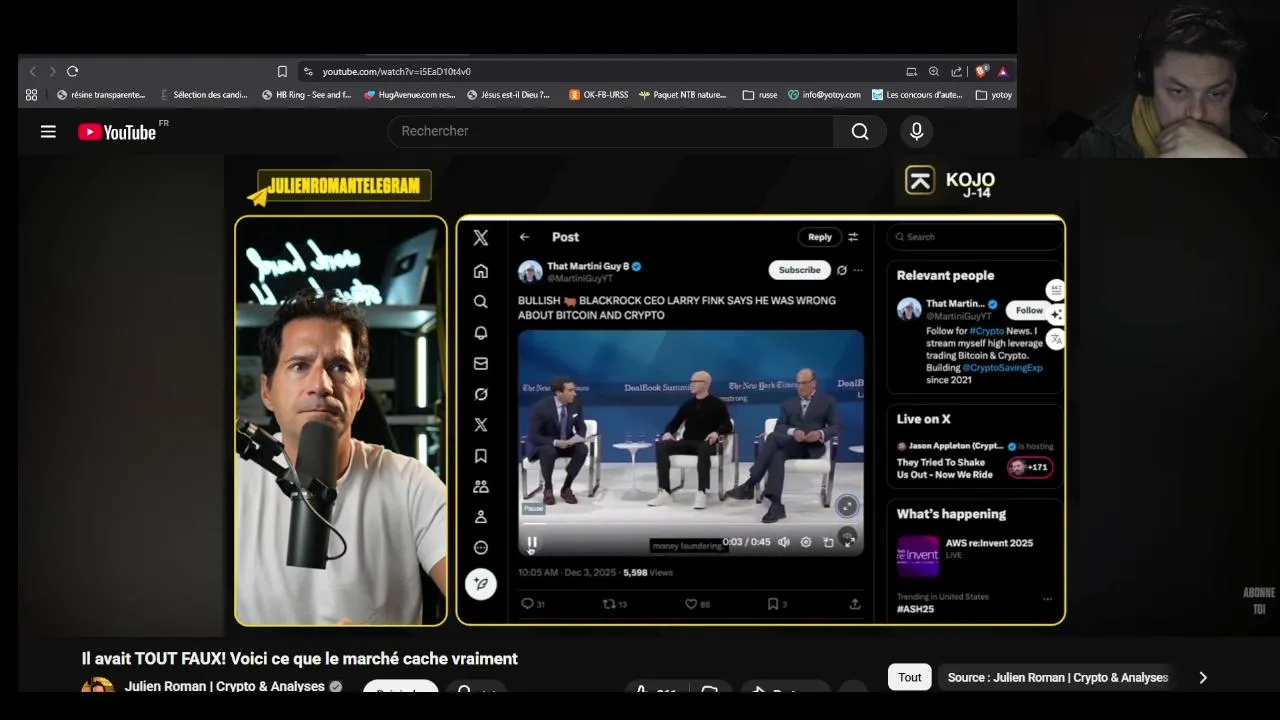The height and width of the screenshot is (720, 1280).
Task: Open the bookmarks bar apps grid icon
Action: click(31, 95)
